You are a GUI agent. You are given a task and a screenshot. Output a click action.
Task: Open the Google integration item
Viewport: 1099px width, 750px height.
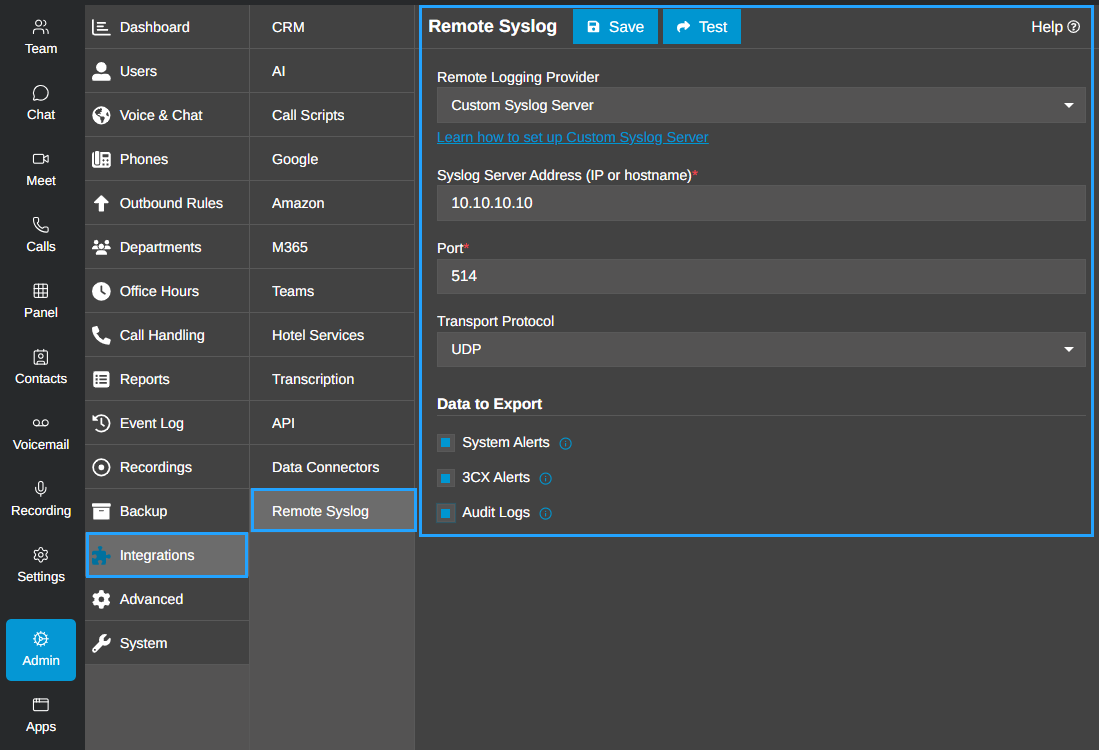(332, 159)
